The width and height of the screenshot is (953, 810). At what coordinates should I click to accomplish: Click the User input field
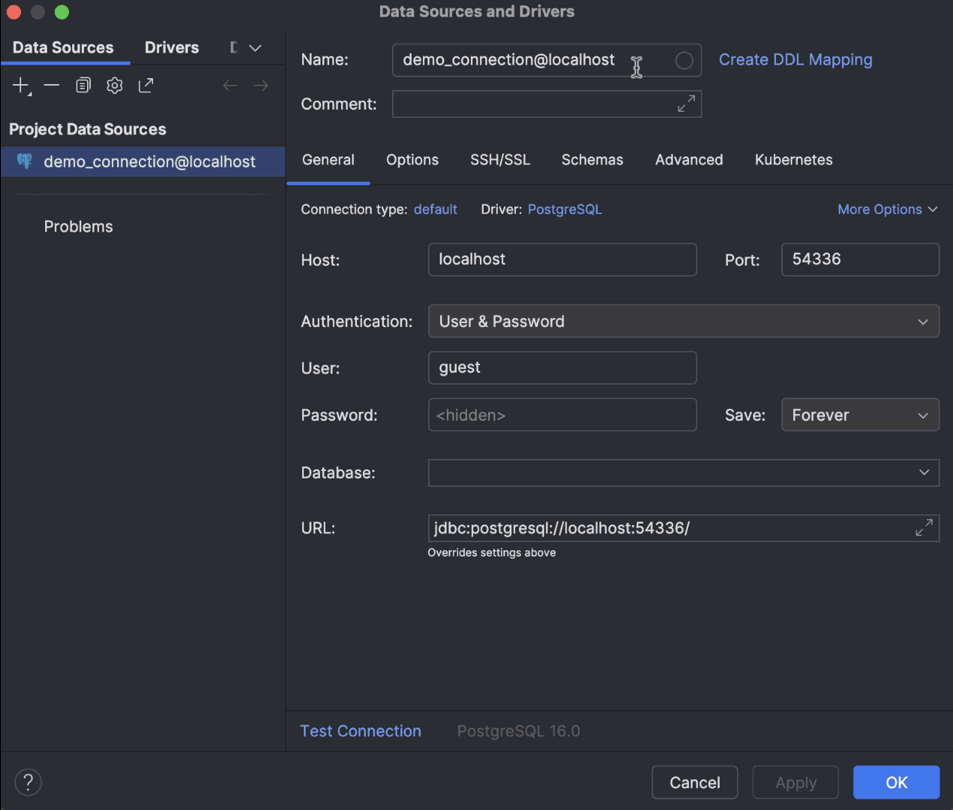point(562,368)
